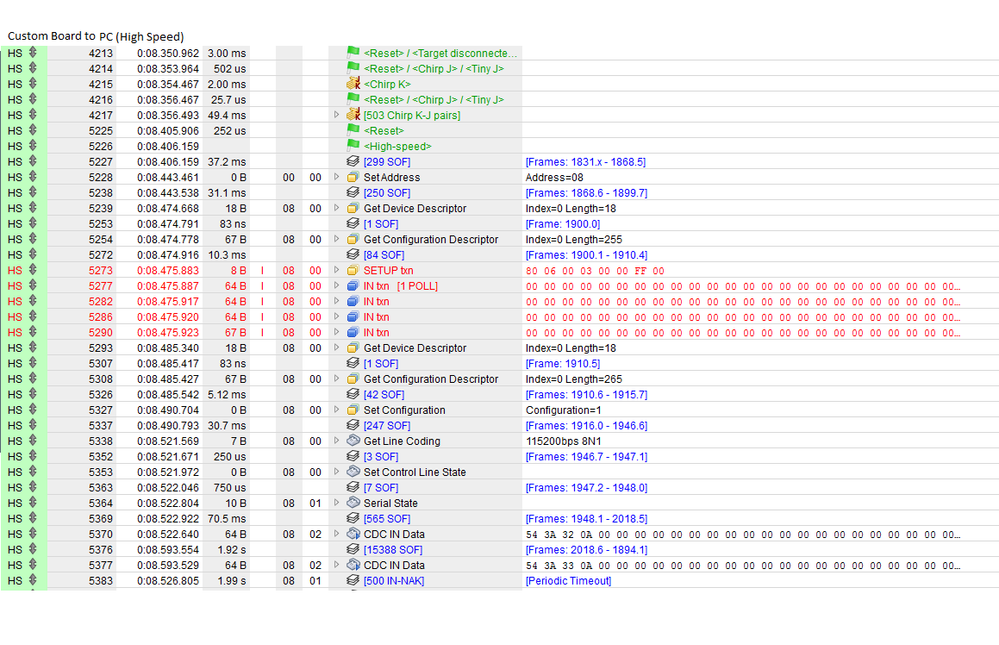Viewport: 999px width, 645px height.
Task: Click the red SETUP txn icon
Action: coord(353,270)
